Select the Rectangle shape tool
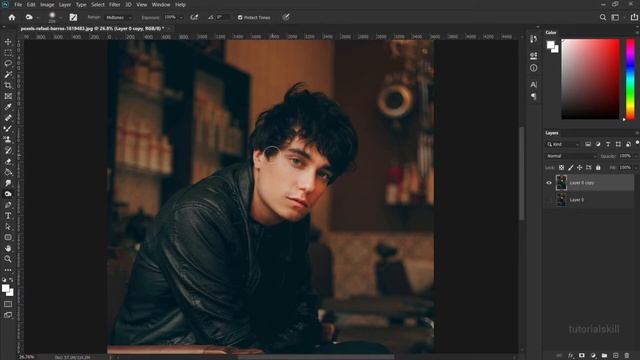 [8, 237]
